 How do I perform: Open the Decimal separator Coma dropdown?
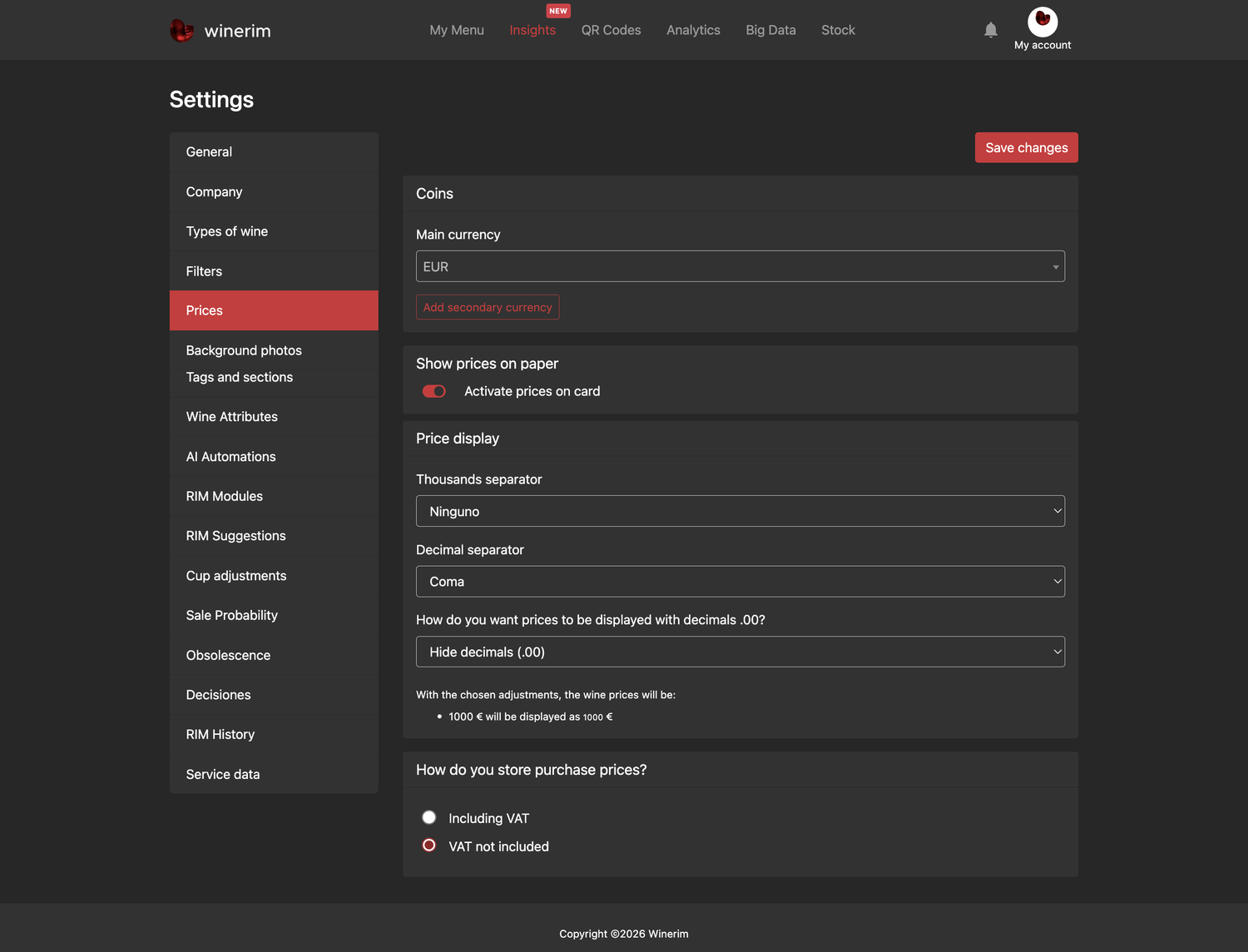point(740,582)
